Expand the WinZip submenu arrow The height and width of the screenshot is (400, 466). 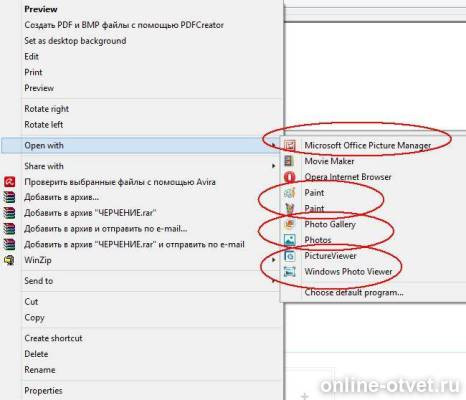click(x=273, y=260)
